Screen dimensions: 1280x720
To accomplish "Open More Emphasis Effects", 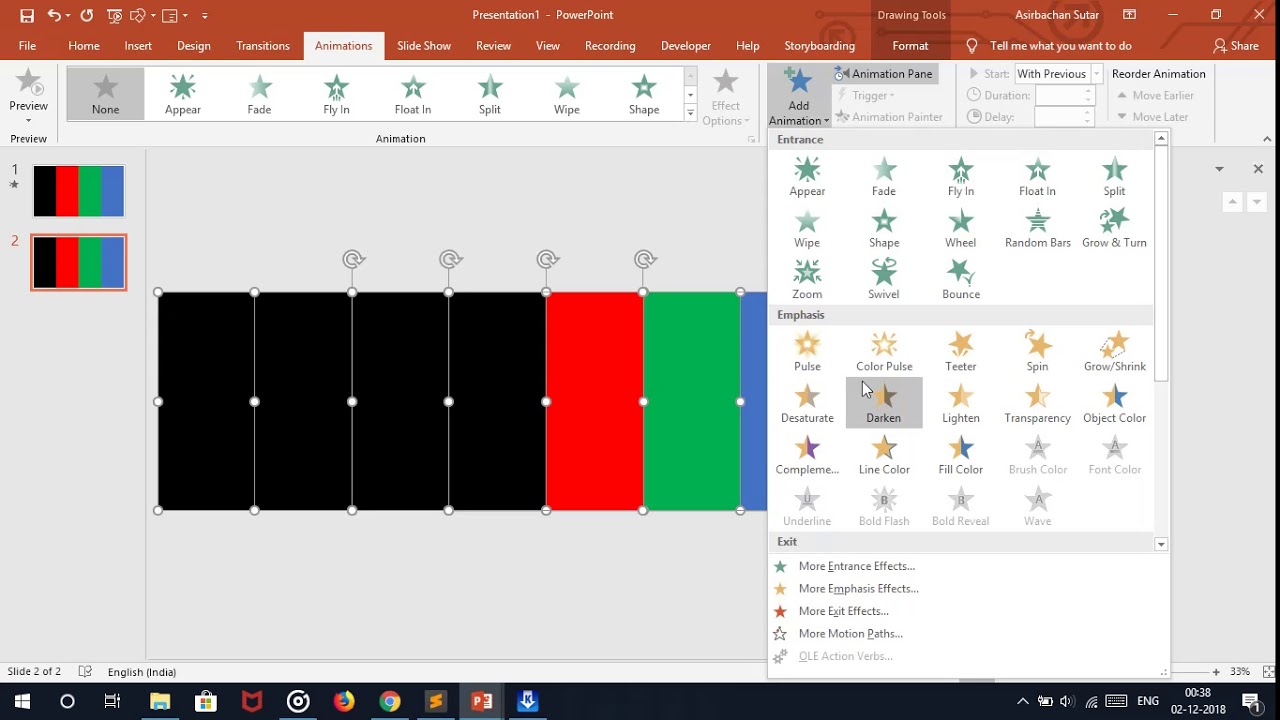I will click(x=968, y=589).
